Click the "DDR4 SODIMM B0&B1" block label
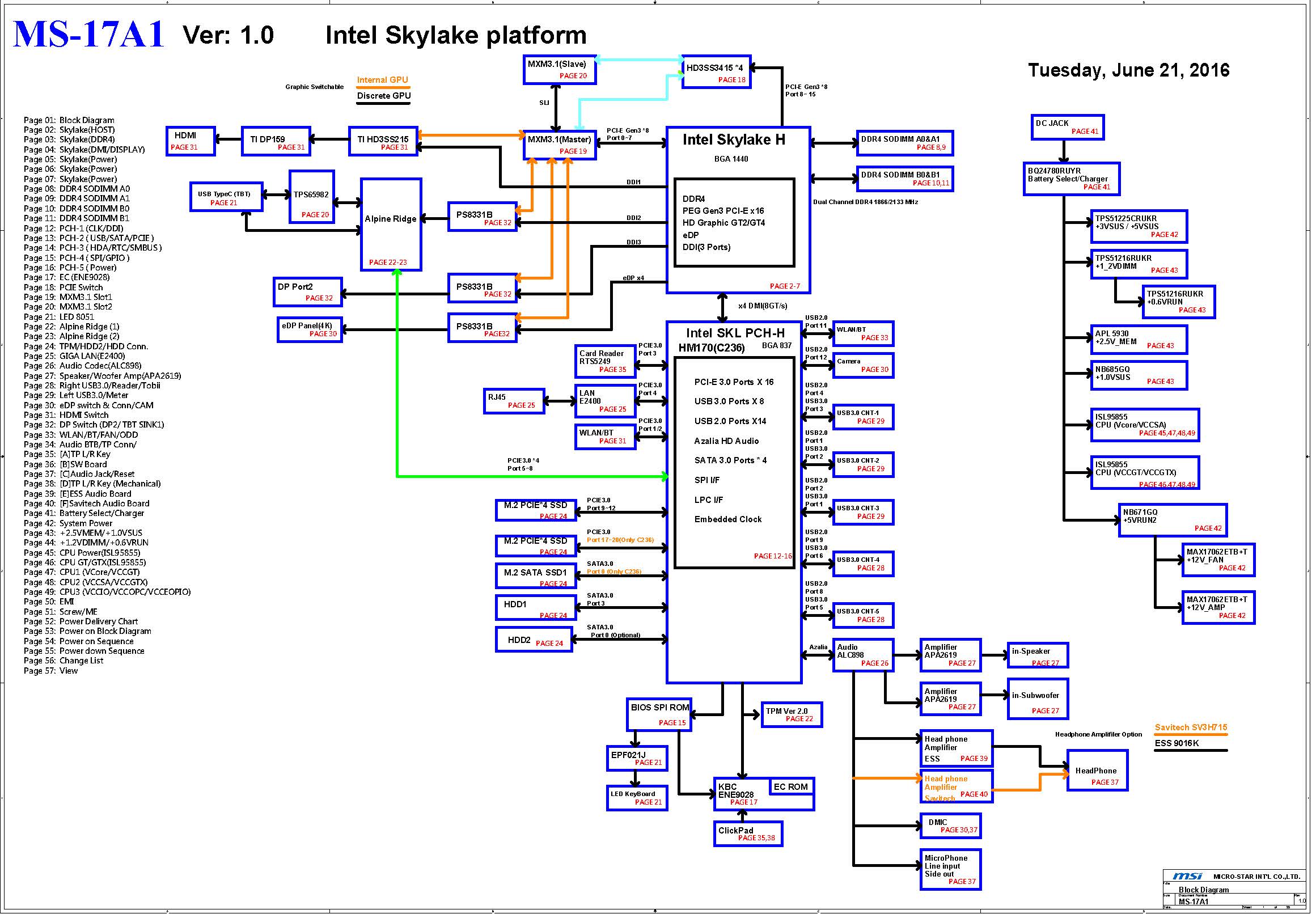 pyautogui.click(x=900, y=175)
